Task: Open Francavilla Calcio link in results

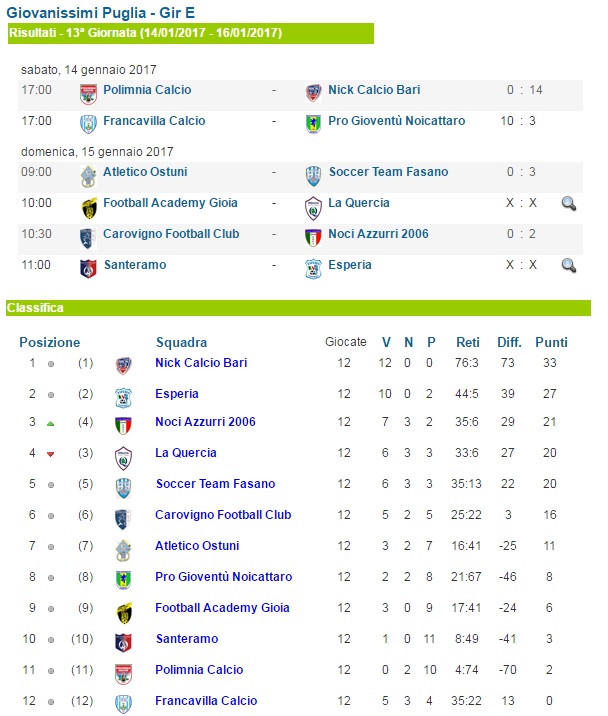Action: pyautogui.click(x=154, y=121)
